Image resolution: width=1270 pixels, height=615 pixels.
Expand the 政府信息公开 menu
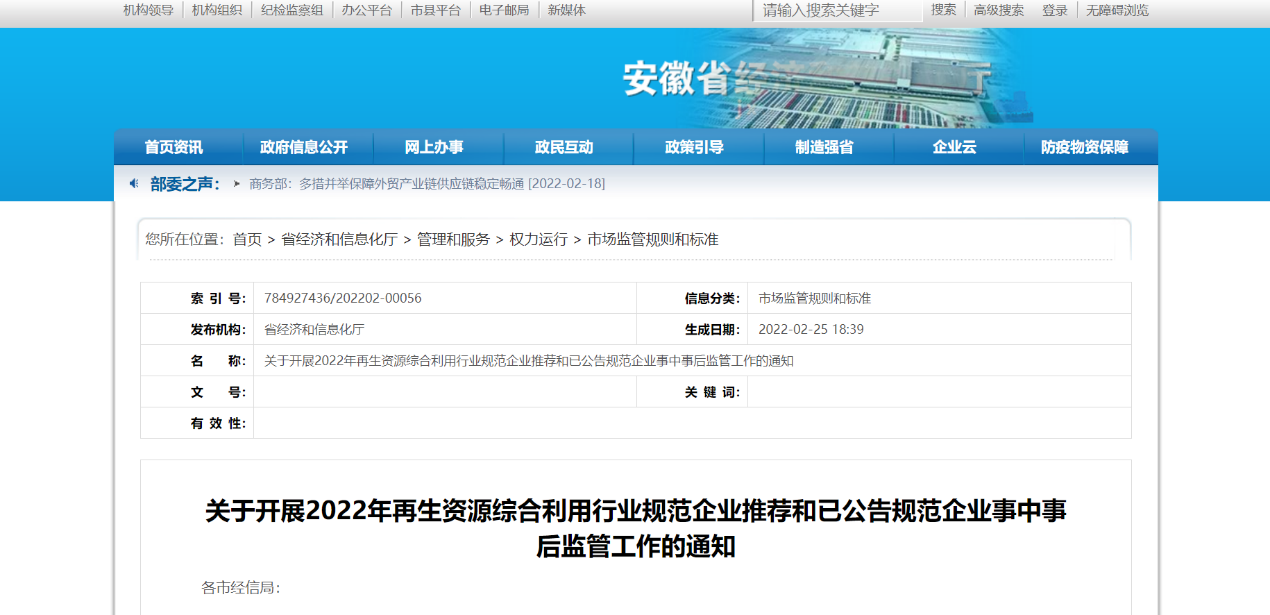304,147
